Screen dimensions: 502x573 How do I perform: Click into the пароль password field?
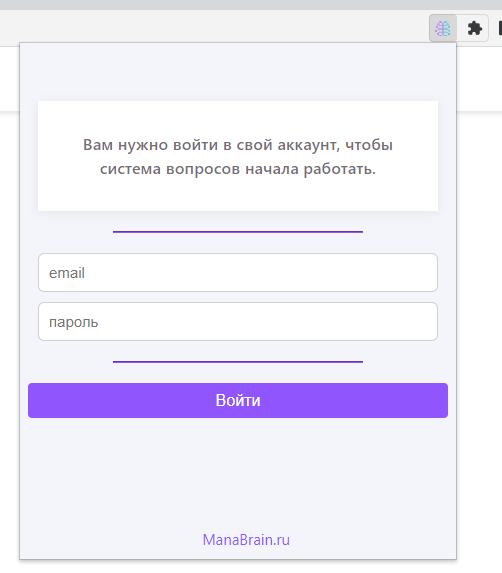(238, 322)
